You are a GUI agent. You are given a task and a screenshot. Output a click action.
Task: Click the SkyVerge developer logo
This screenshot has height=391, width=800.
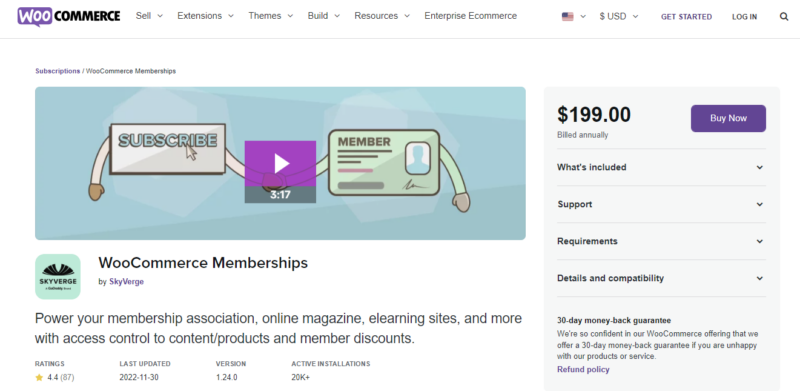point(58,276)
